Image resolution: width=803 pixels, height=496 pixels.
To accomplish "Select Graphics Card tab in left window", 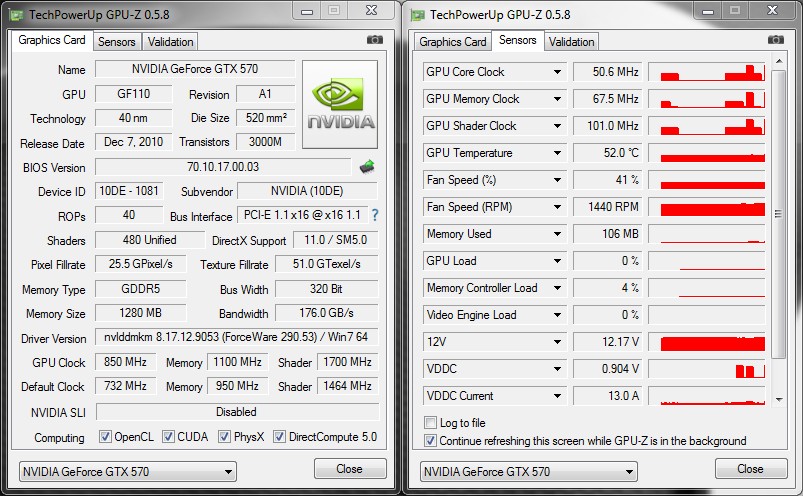I will pyautogui.click(x=52, y=40).
